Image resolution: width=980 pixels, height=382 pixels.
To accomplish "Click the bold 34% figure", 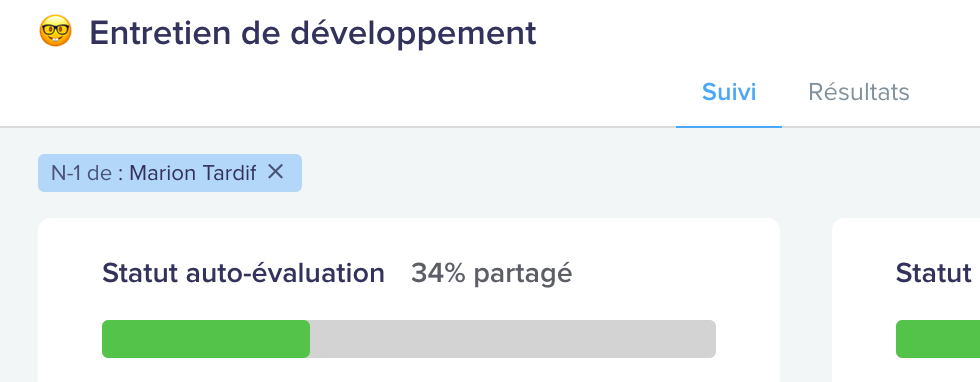I will [438, 273].
